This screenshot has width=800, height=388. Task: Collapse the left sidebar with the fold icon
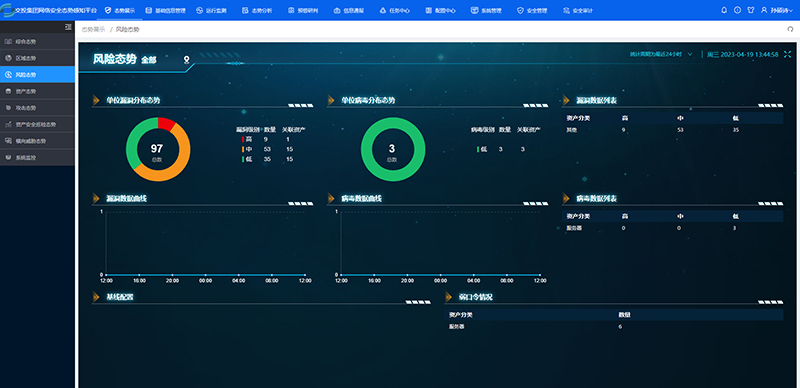click(x=68, y=27)
